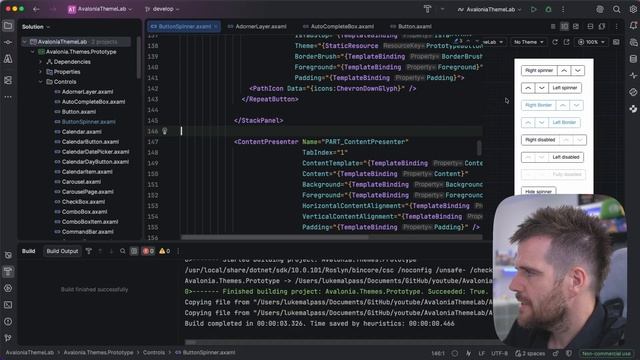This screenshot has width=640, height=360.
Task: Search the build output with magnifier icon
Action: click(x=122, y=251)
